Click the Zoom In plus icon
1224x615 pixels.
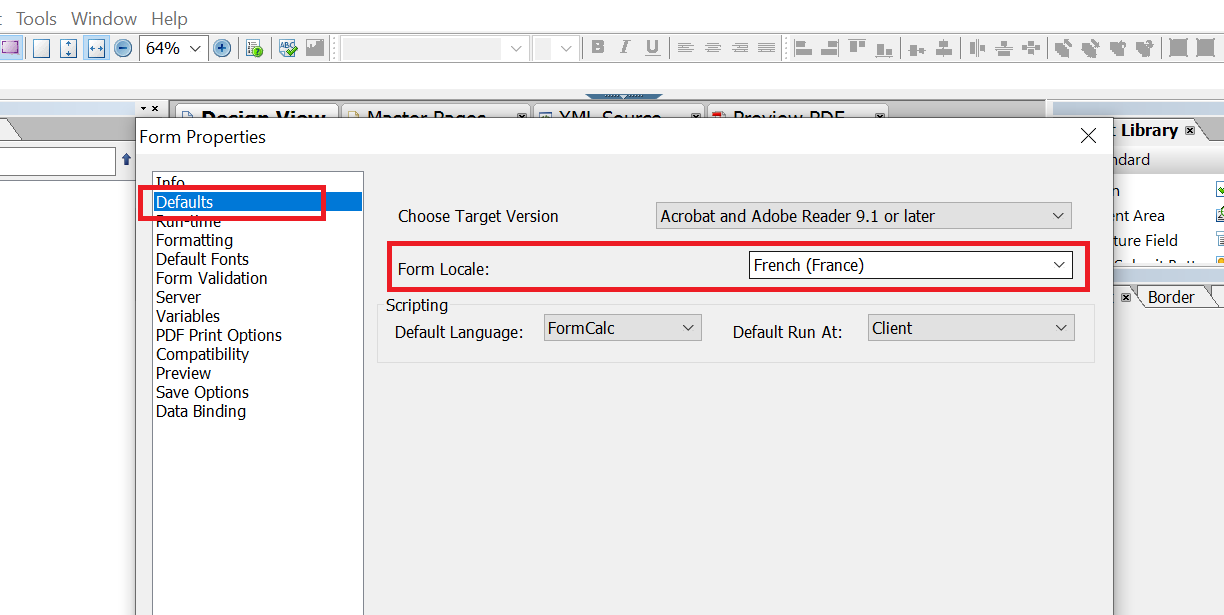click(x=222, y=48)
